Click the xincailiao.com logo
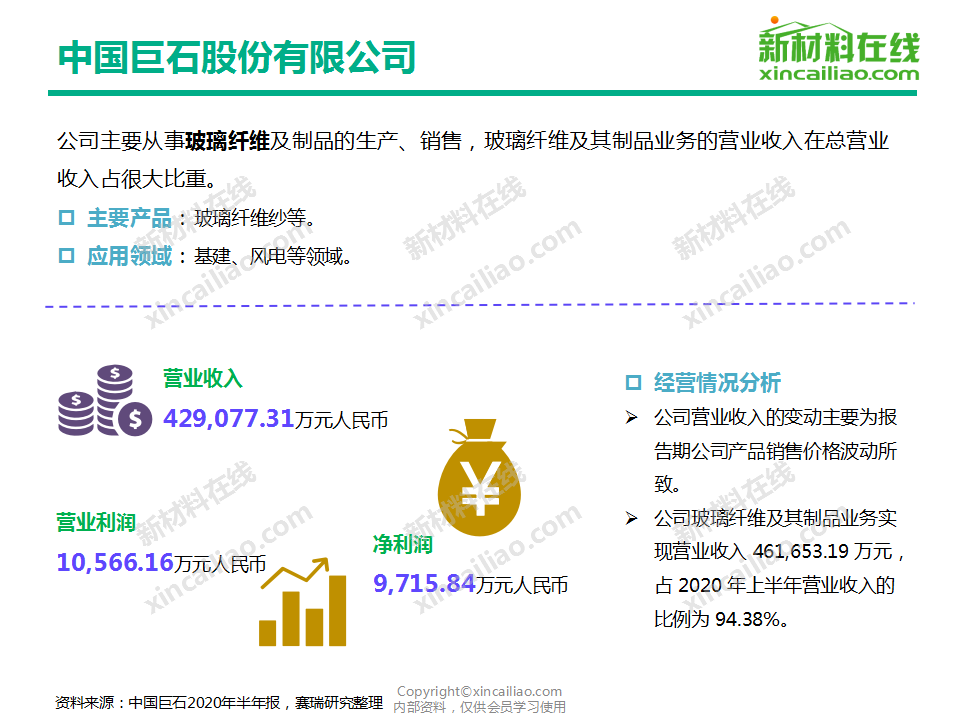960x720 pixels. click(x=838, y=49)
